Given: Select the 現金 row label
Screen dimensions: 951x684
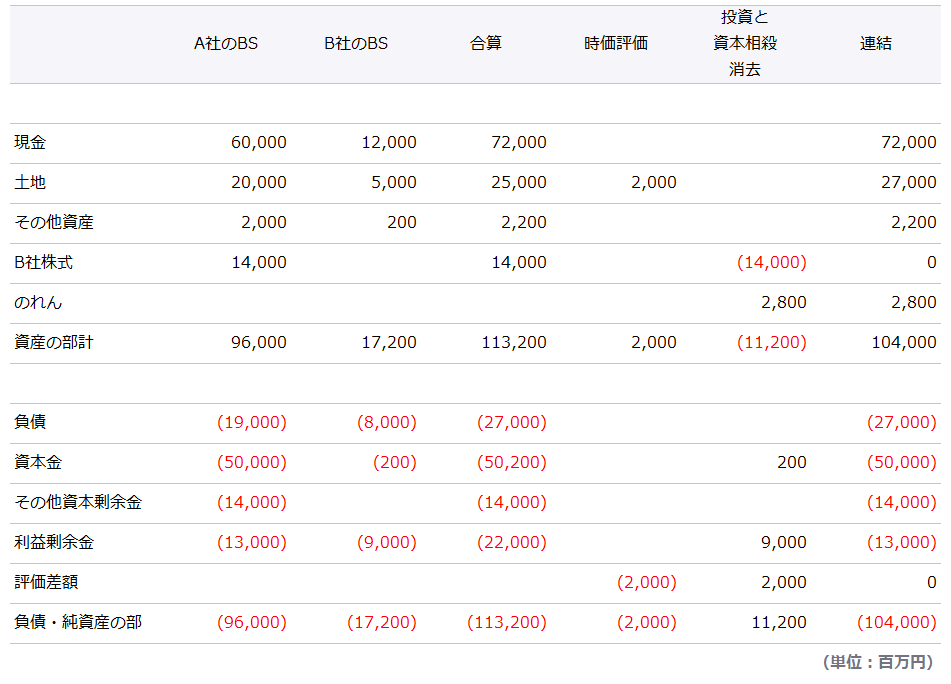Looking at the screenshot, I should pyautogui.click(x=30, y=143).
